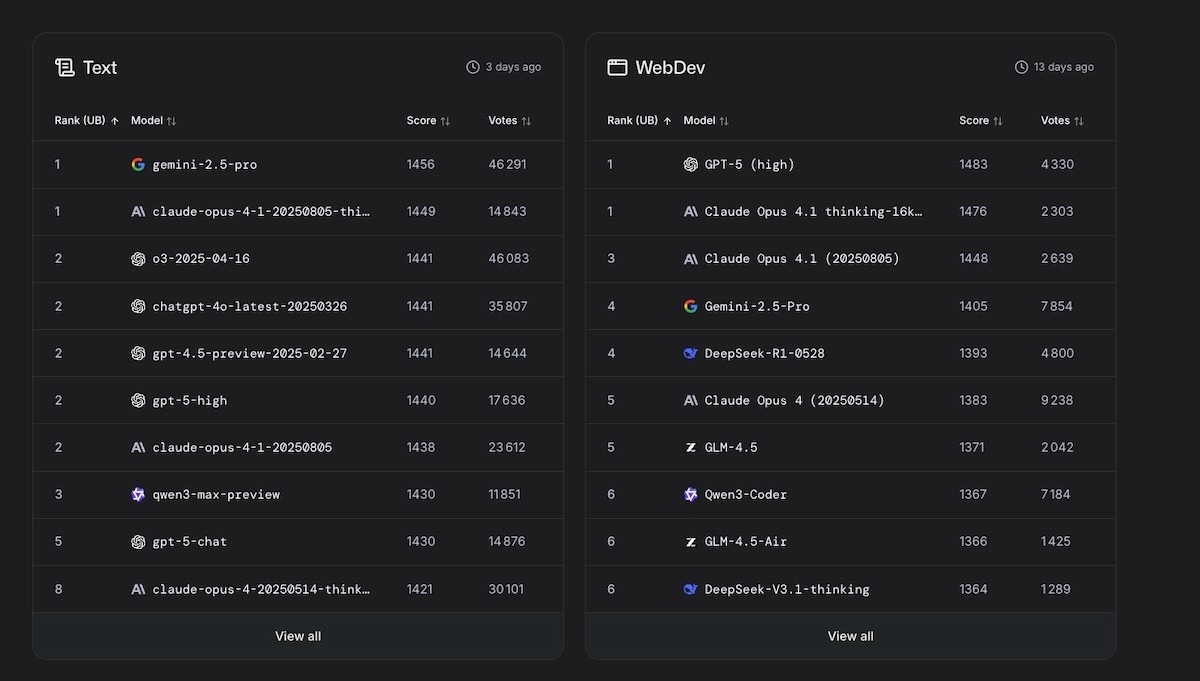Screen dimensions: 1200x681
Task: Click votes value 9 238
Action: [1057, 400]
